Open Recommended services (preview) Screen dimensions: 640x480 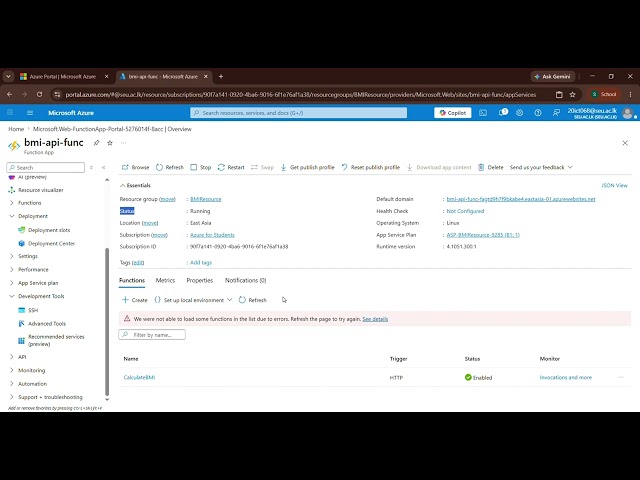coord(51,340)
